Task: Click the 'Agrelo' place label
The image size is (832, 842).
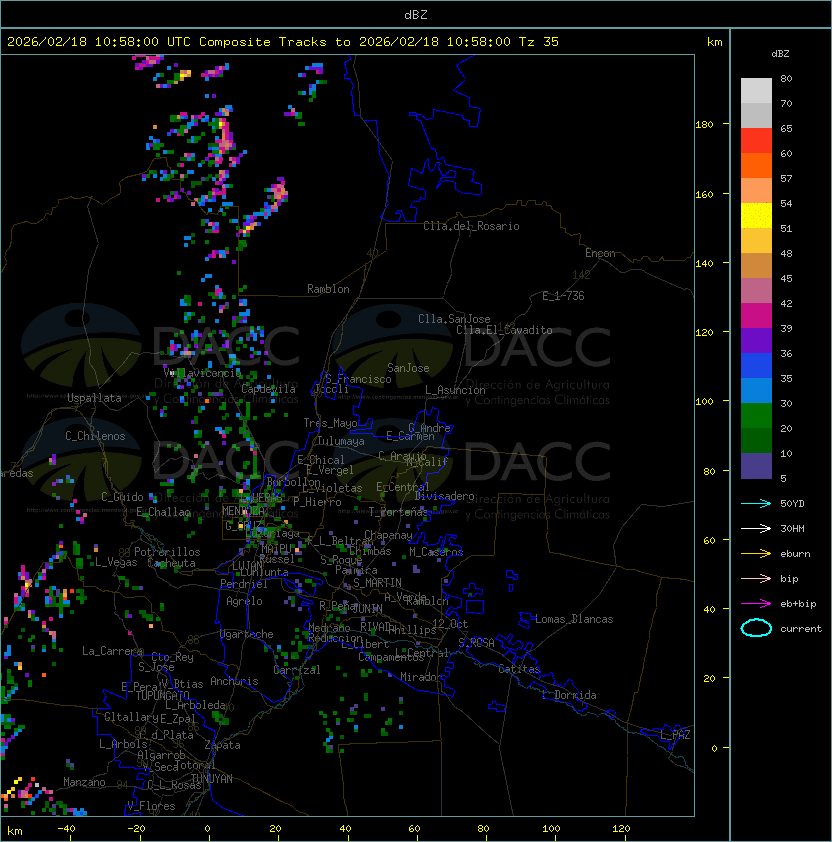Action: coord(244,601)
